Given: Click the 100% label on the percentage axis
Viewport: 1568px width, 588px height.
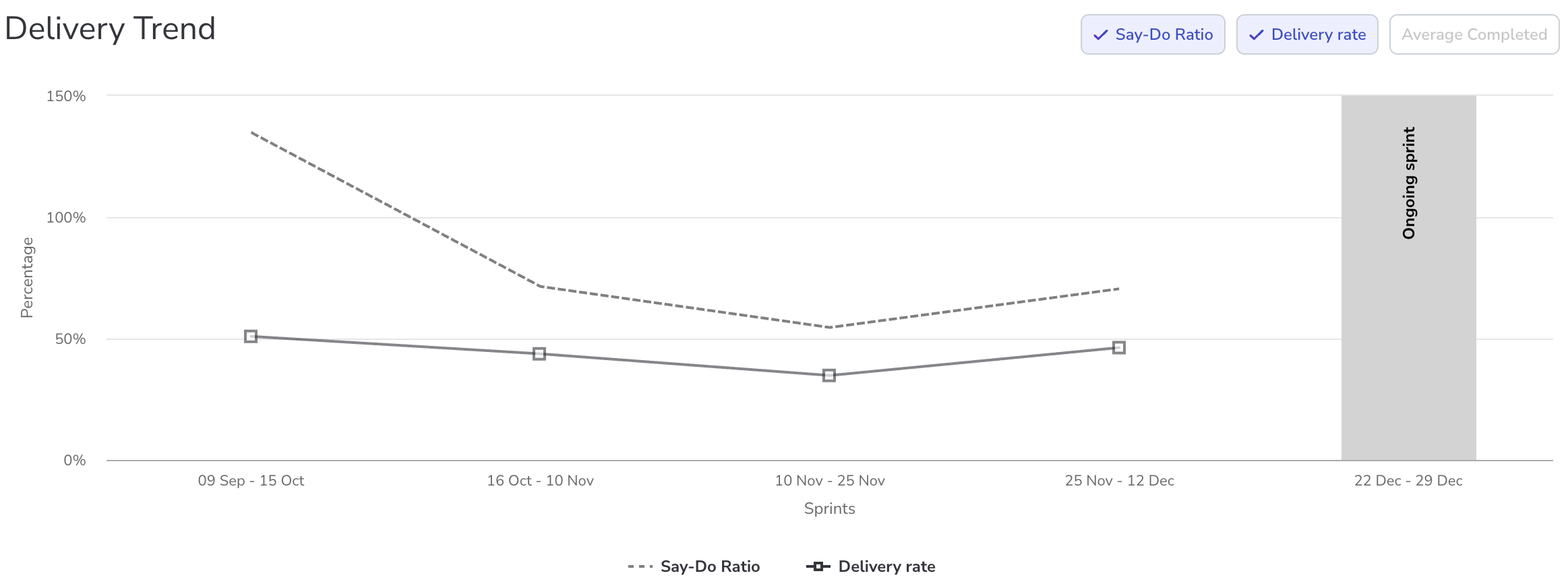Looking at the screenshot, I should point(66,218).
